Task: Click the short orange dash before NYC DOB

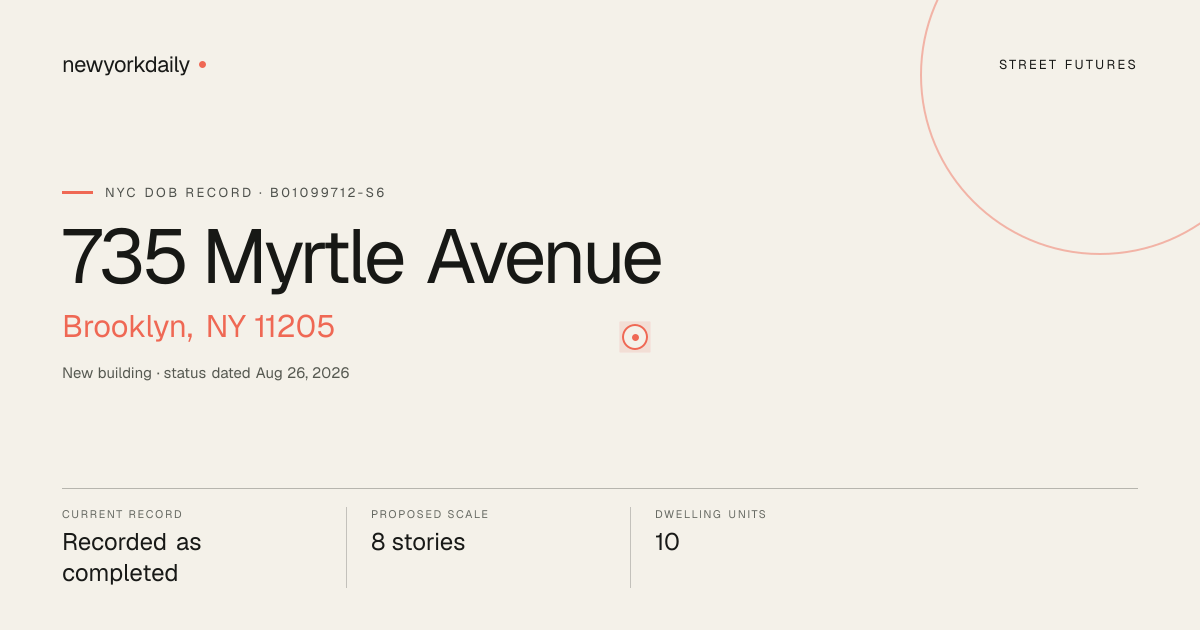Action: coord(77,192)
